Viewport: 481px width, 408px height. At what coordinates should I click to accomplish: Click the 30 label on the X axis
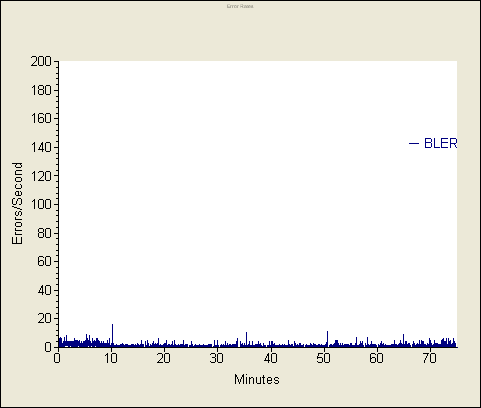click(x=217, y=358)
